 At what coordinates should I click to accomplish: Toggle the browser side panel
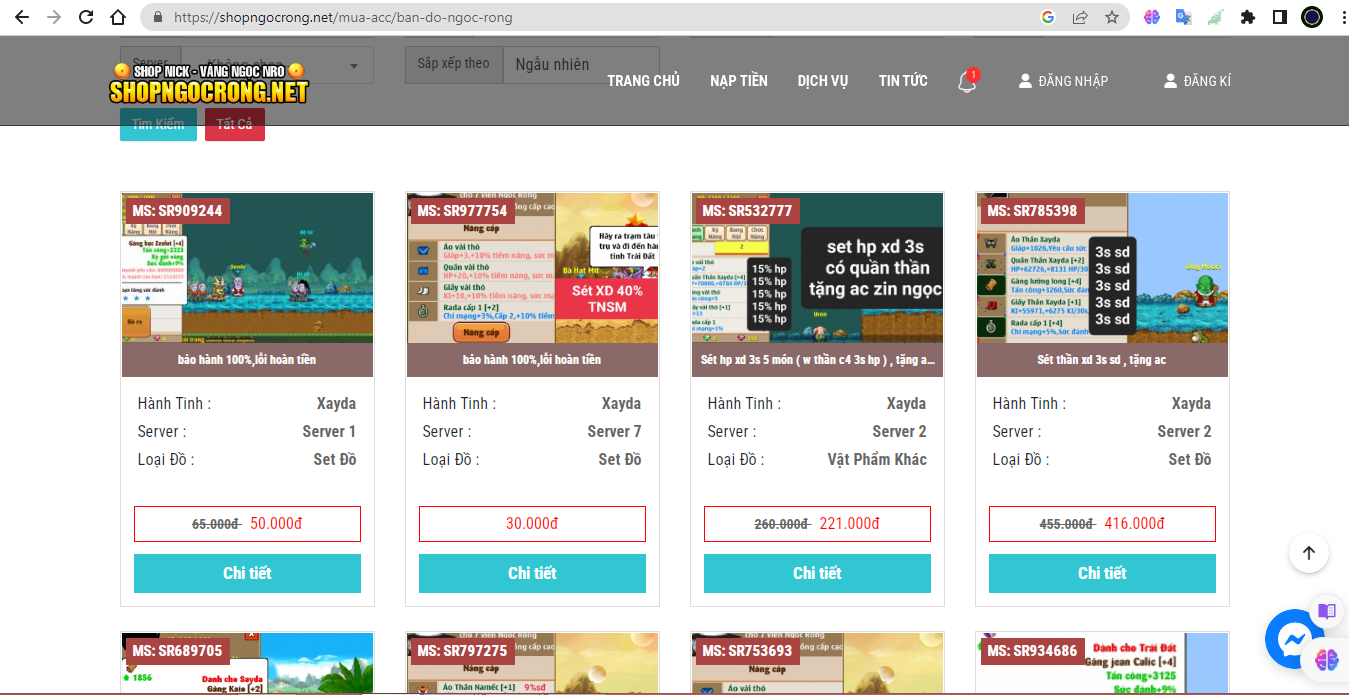(x=1279, y=17)
